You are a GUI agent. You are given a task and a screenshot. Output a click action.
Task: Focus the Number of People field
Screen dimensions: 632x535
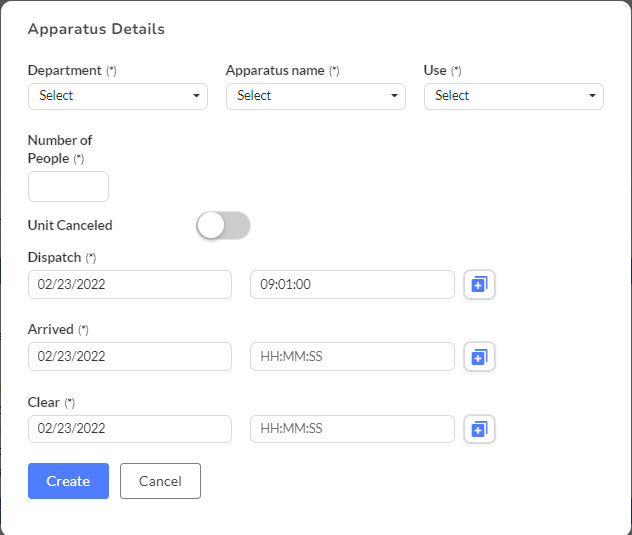pyautogui.click(x=68, y=187)
